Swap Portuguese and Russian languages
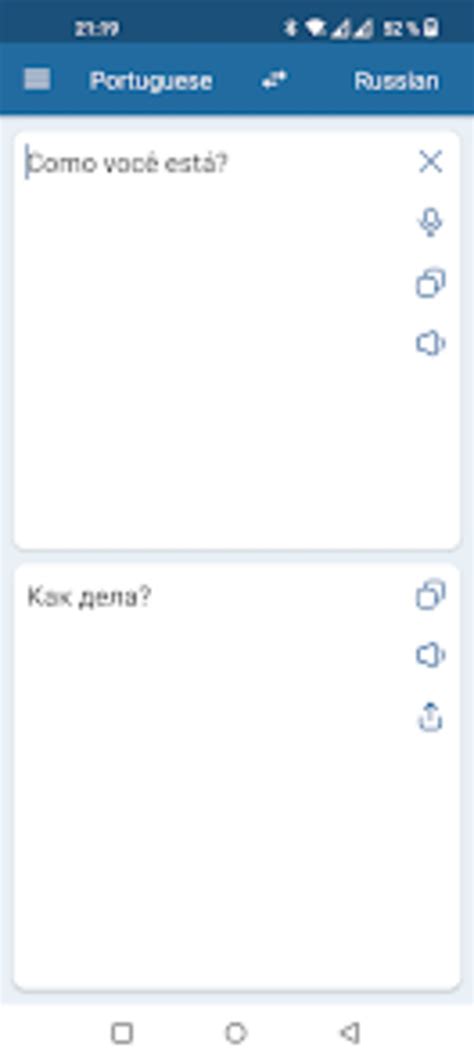 (x=274, y=80)
